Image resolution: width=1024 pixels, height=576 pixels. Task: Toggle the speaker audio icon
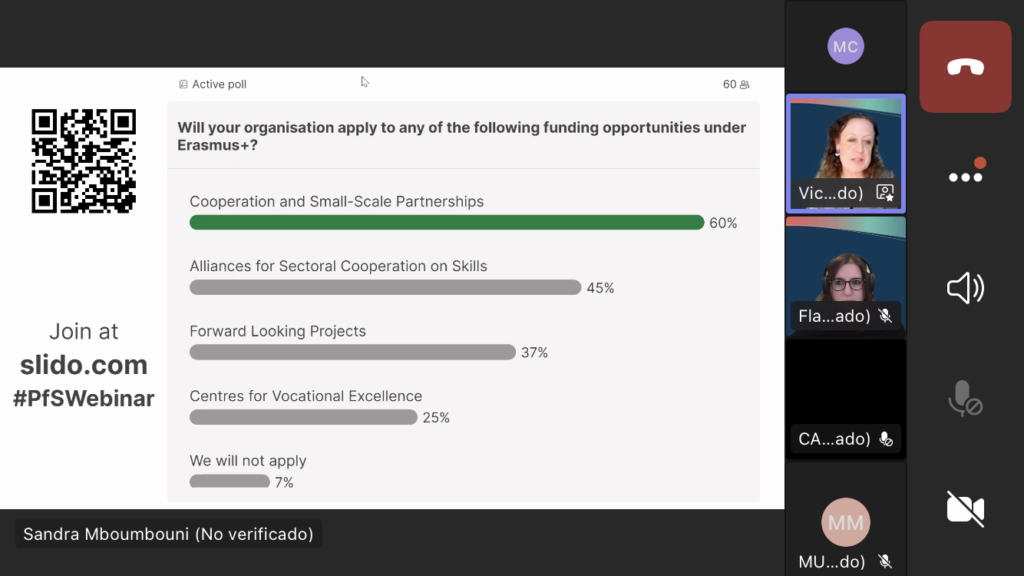coord(965,289)
